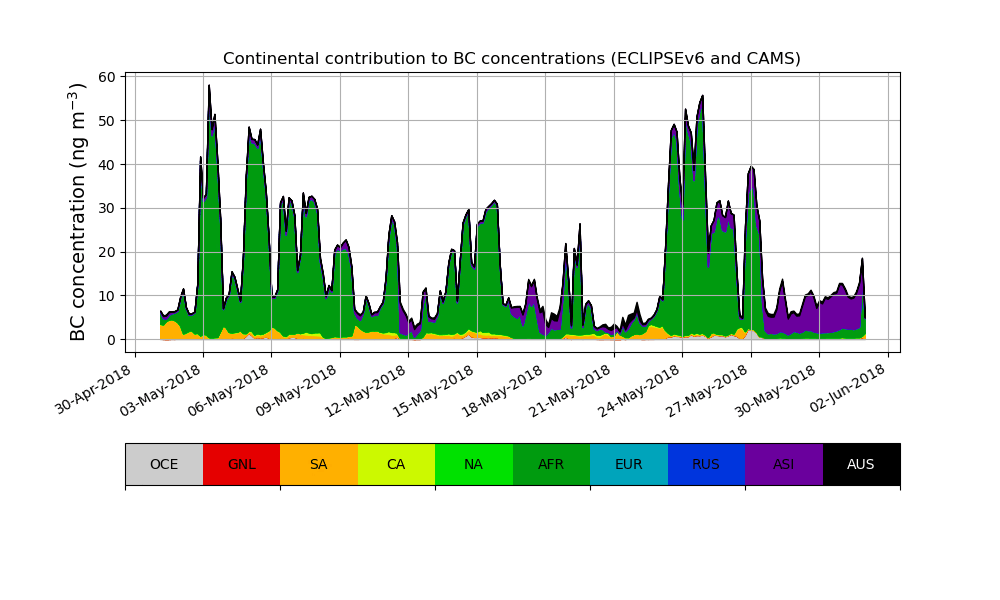The width and height of the screenshot is (1000, 600).
Task: Click the y-axis value 20
Action: (107, 252)
